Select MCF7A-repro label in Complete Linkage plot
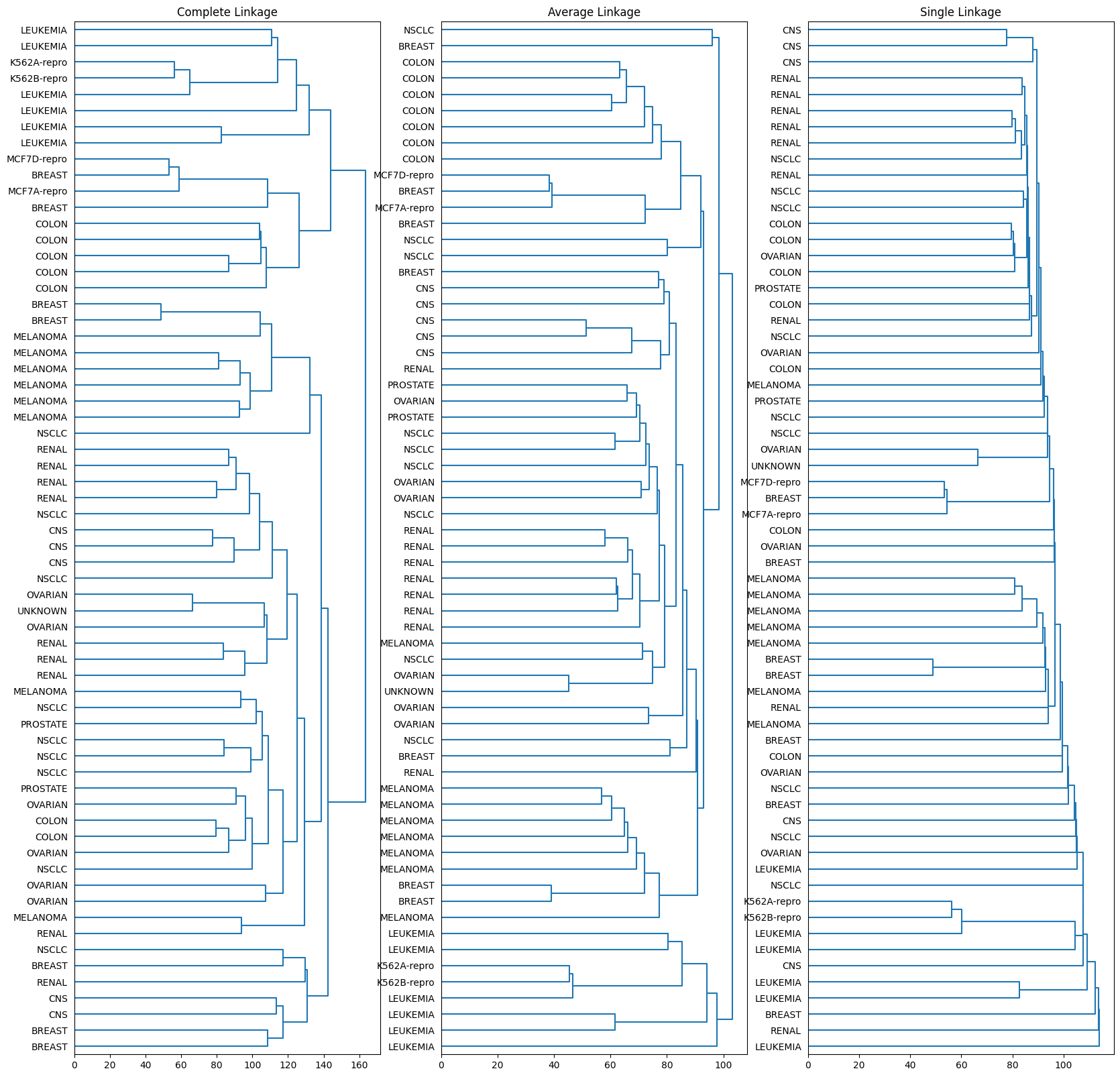Viewport: 1120px width, 1077px height. point(38,191)
